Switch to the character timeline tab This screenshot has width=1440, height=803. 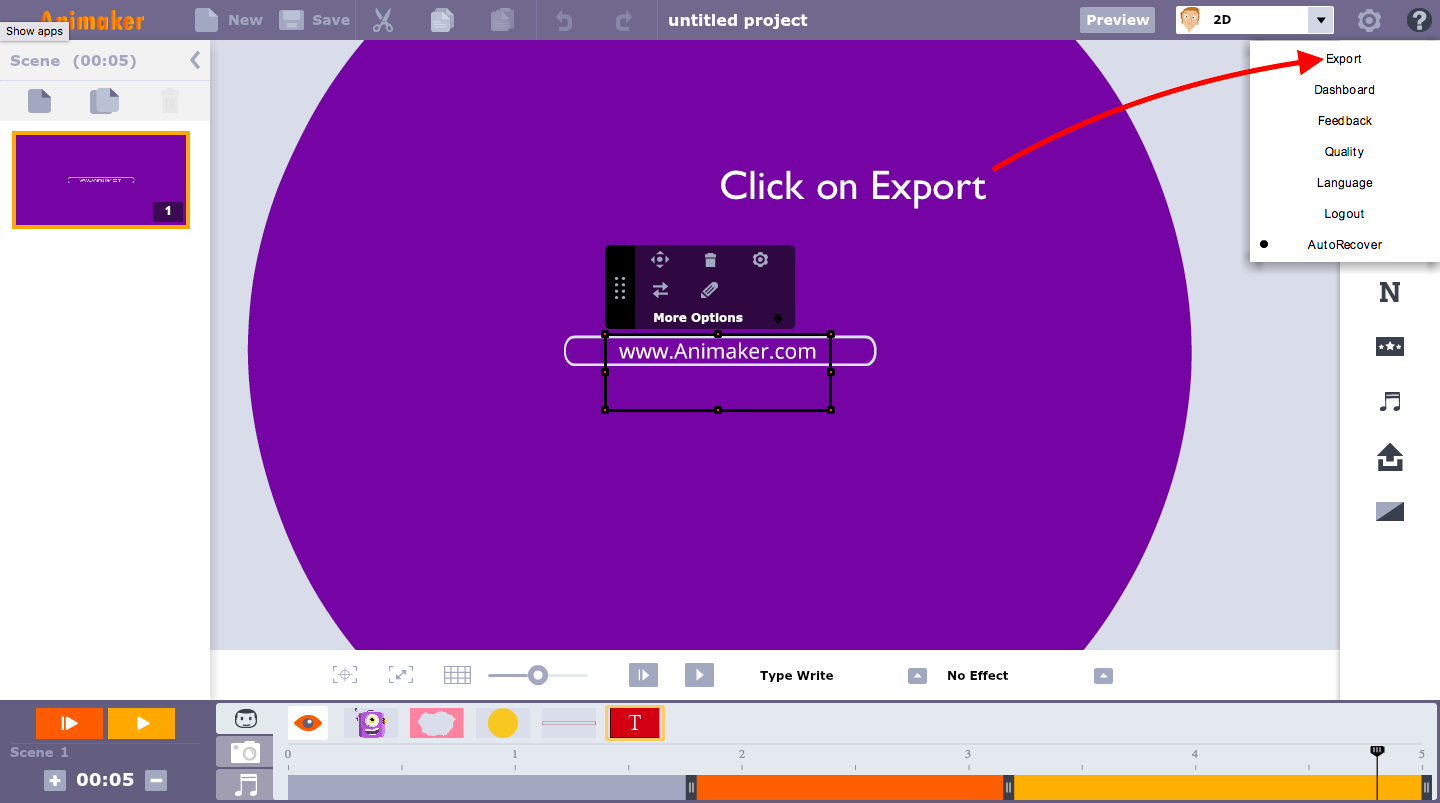pos(245,719)
